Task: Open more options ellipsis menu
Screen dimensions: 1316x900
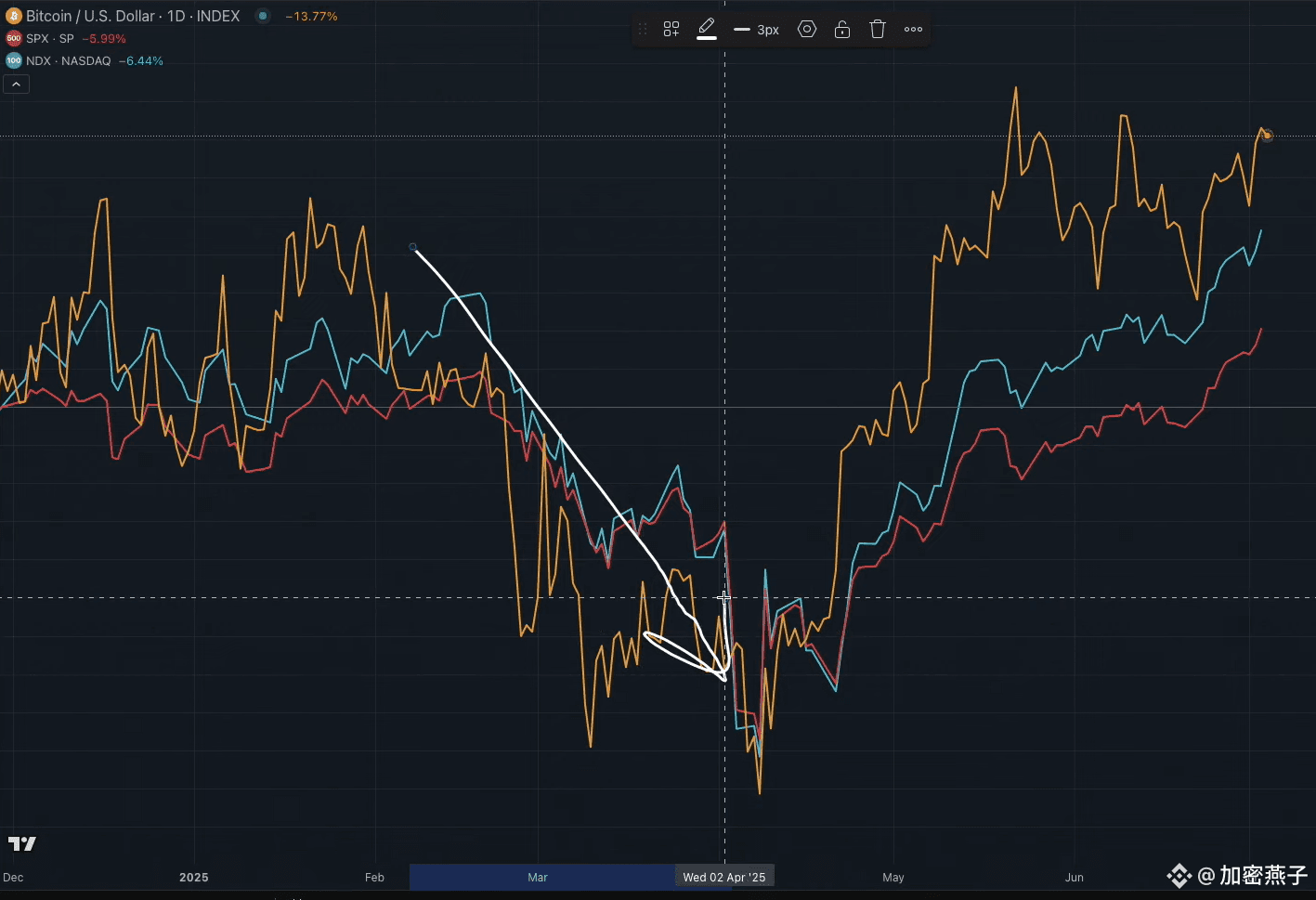Action: point(914,30)
